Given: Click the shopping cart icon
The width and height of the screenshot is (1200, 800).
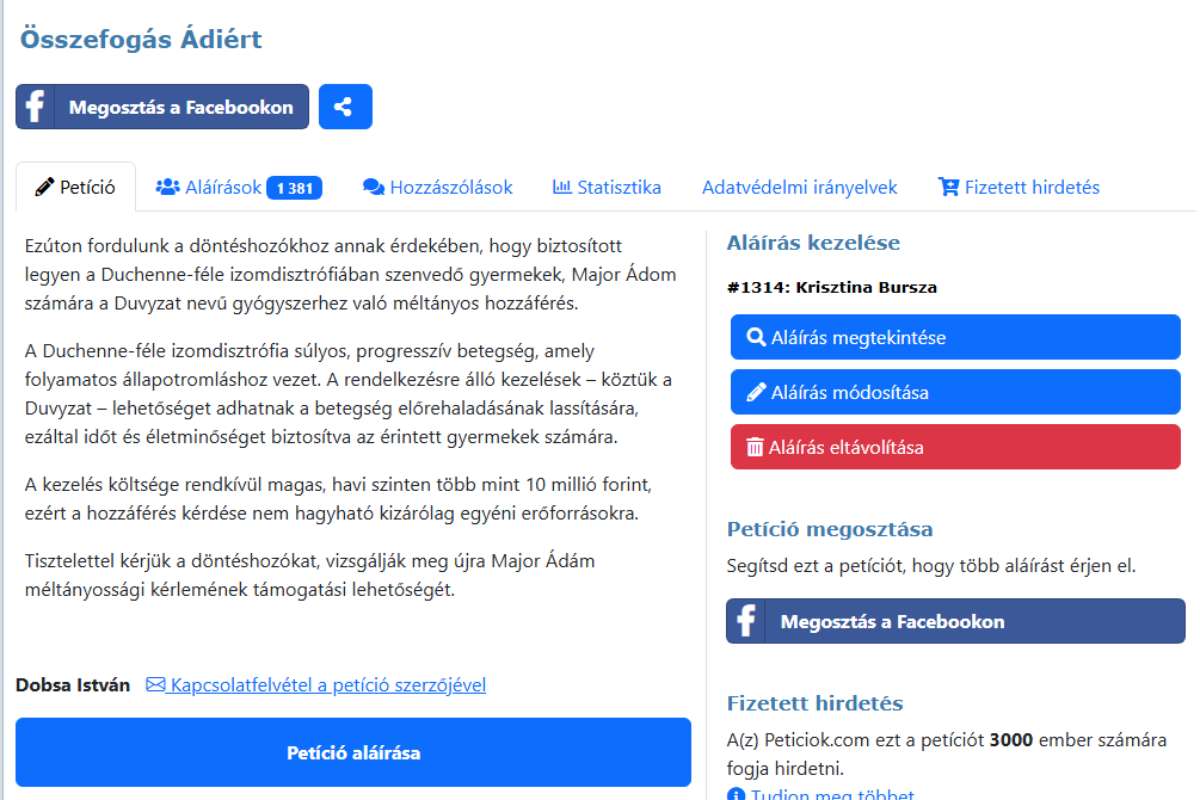Looking at the screenshot, I should (x=948, y=187).
